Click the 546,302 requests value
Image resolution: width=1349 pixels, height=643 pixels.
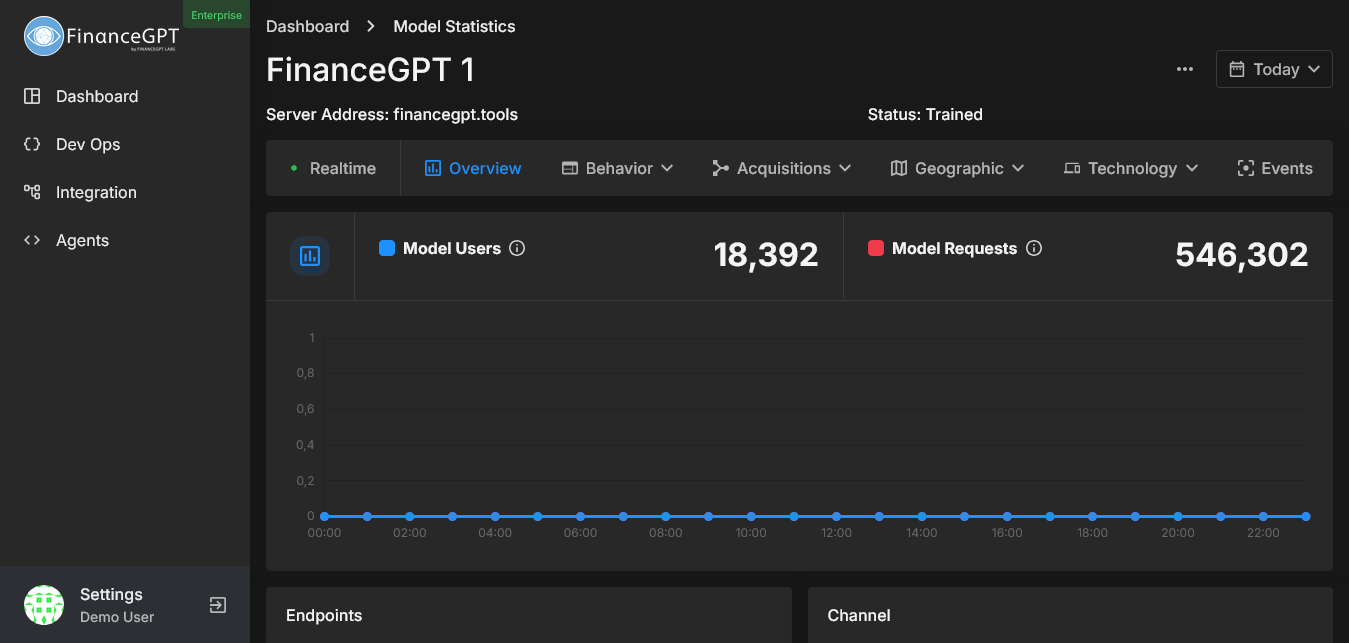pos(1242,255)
